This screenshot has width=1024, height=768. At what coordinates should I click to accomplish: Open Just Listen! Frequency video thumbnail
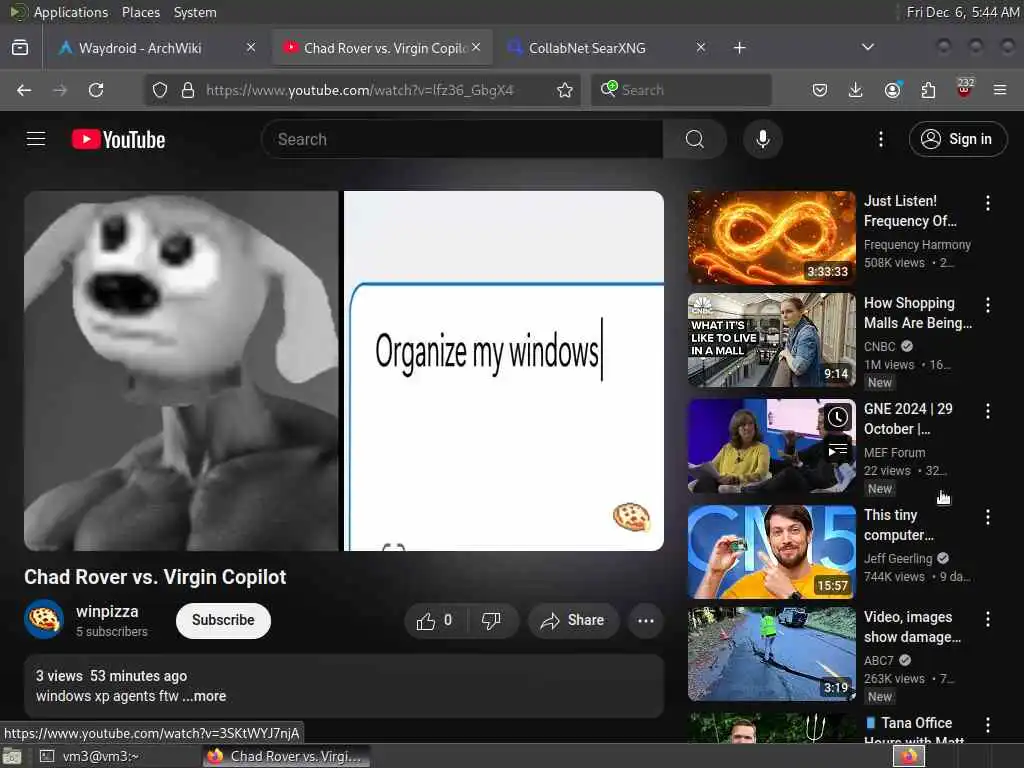pyautogui.click(x=771, y=238)
